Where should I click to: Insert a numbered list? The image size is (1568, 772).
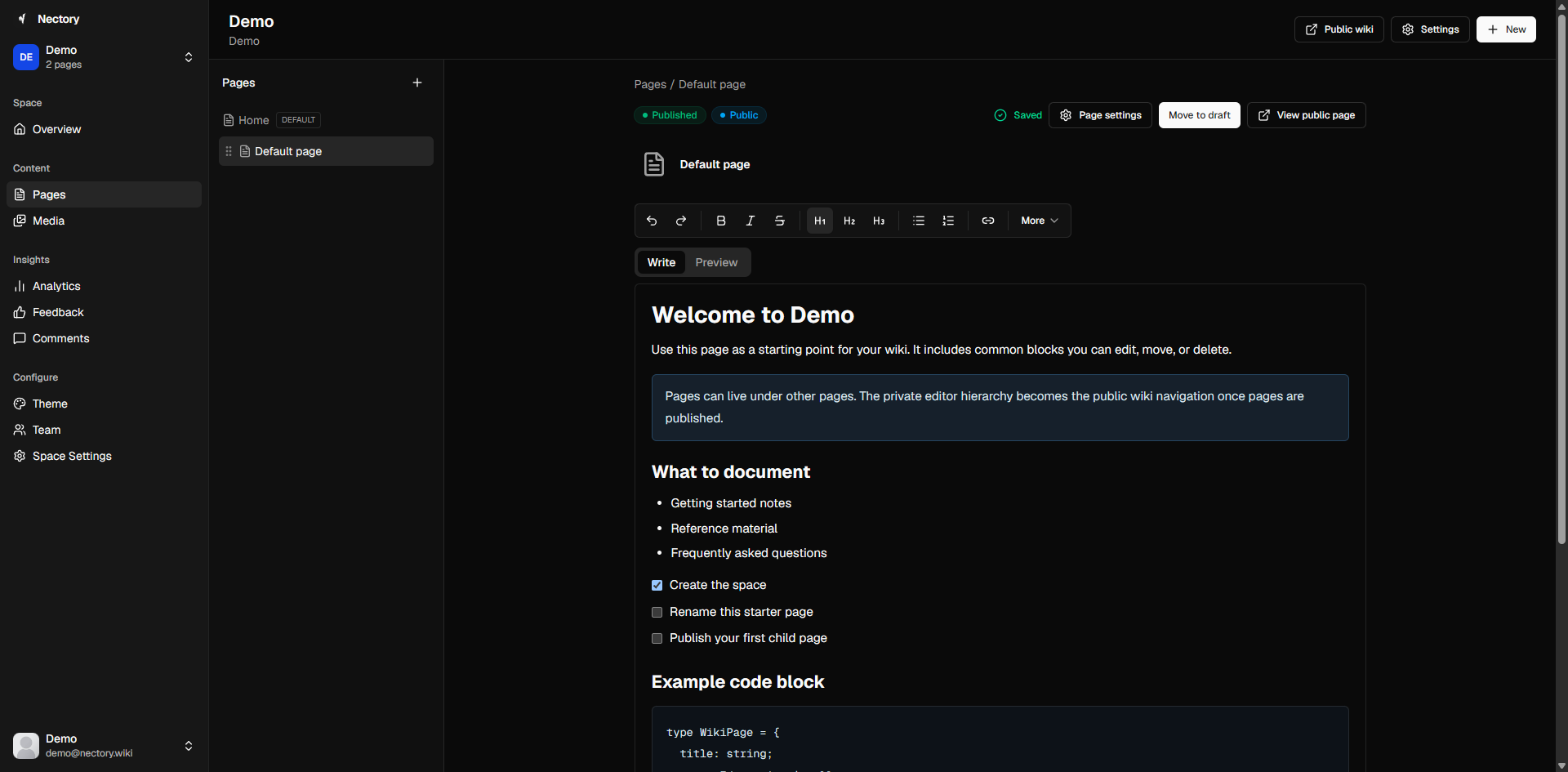point(948,221)
